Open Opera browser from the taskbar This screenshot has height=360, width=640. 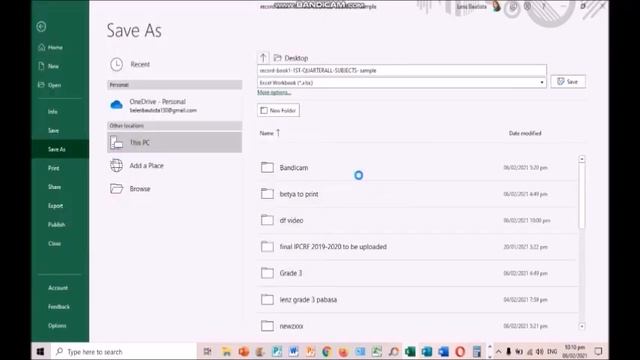point(460,351)
